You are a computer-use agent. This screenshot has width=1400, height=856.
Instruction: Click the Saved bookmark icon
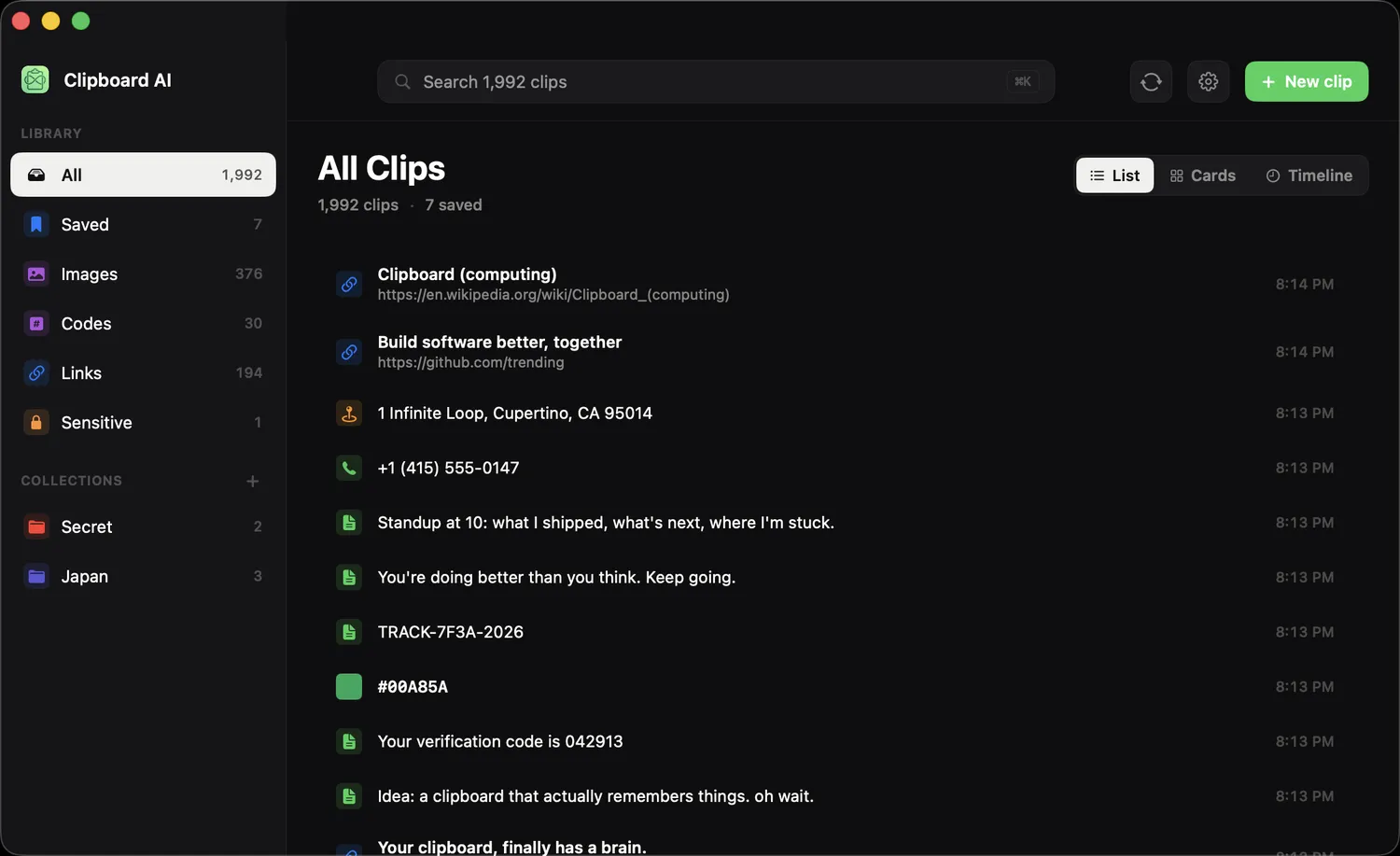(x=36, y=224)
